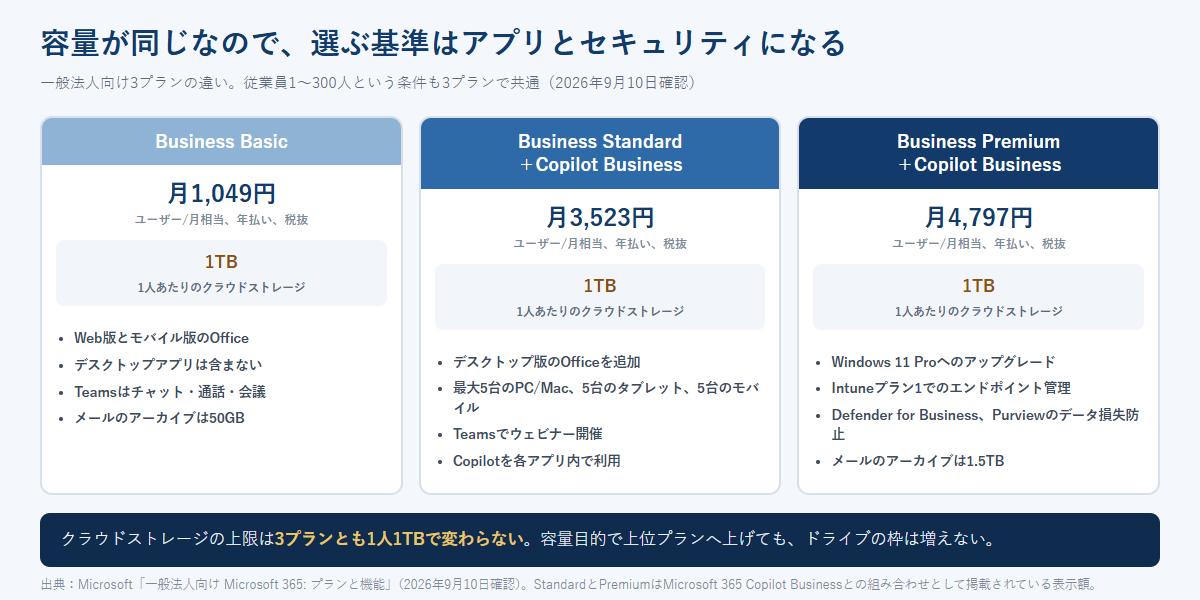Click billing note under 月3,523円

point(600,243)
